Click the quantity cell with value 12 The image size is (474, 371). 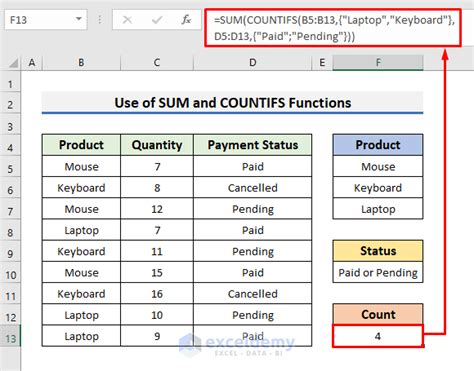pos(157,209)
